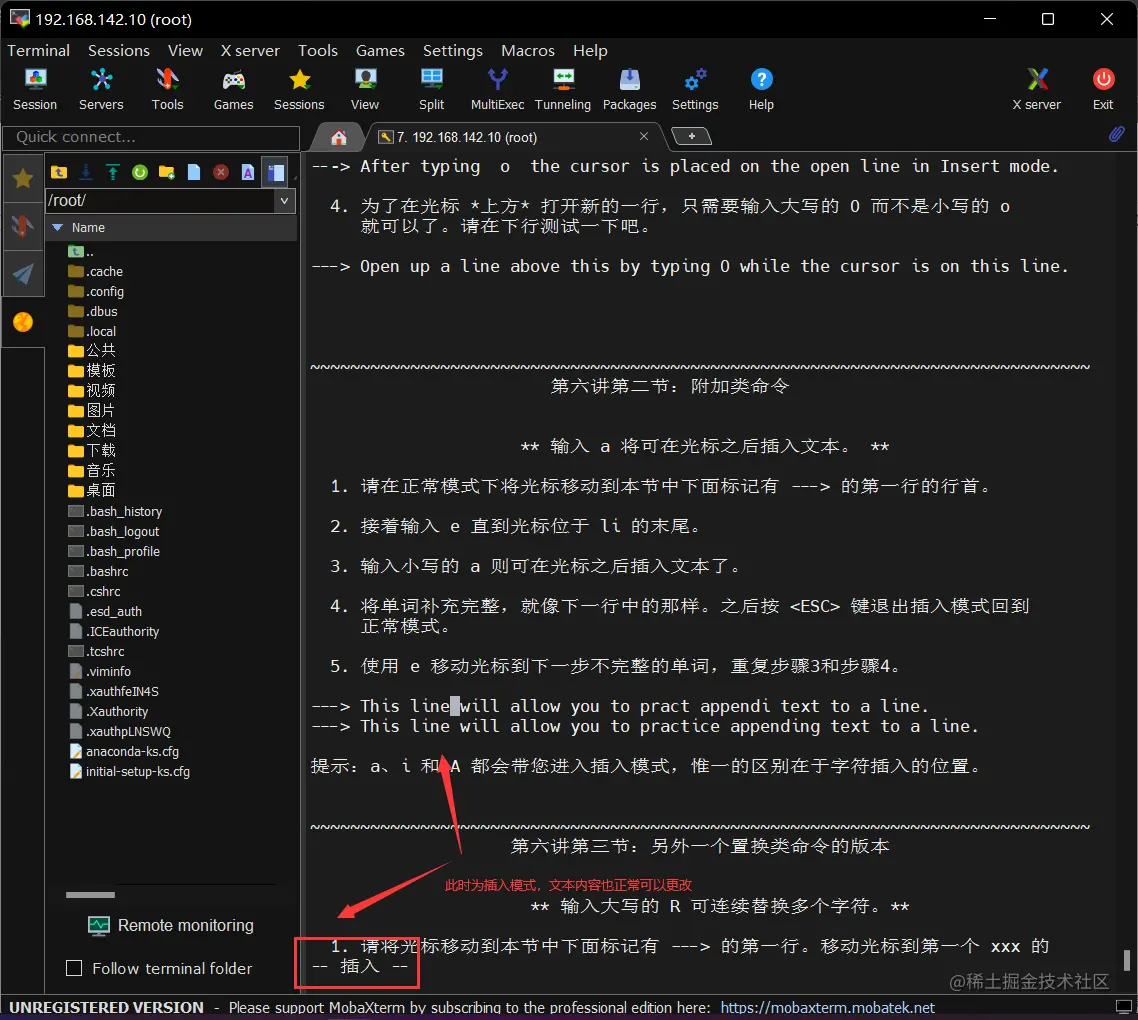1138x1020 pixels.
Task: Select the .Xauthority file
Action: pyautogui.click(x=108, y=711)
